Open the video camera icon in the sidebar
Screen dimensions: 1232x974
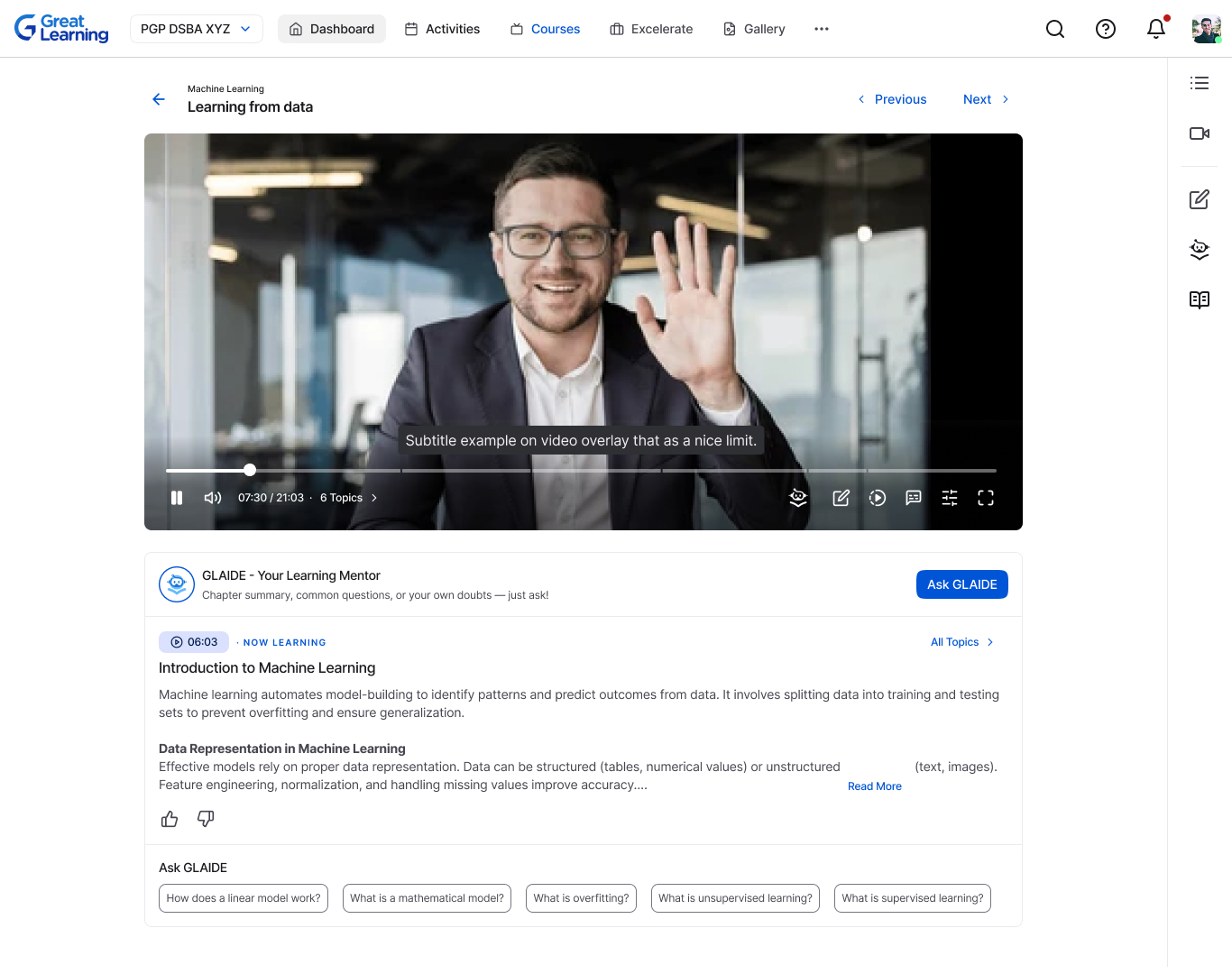(1199, 133)
